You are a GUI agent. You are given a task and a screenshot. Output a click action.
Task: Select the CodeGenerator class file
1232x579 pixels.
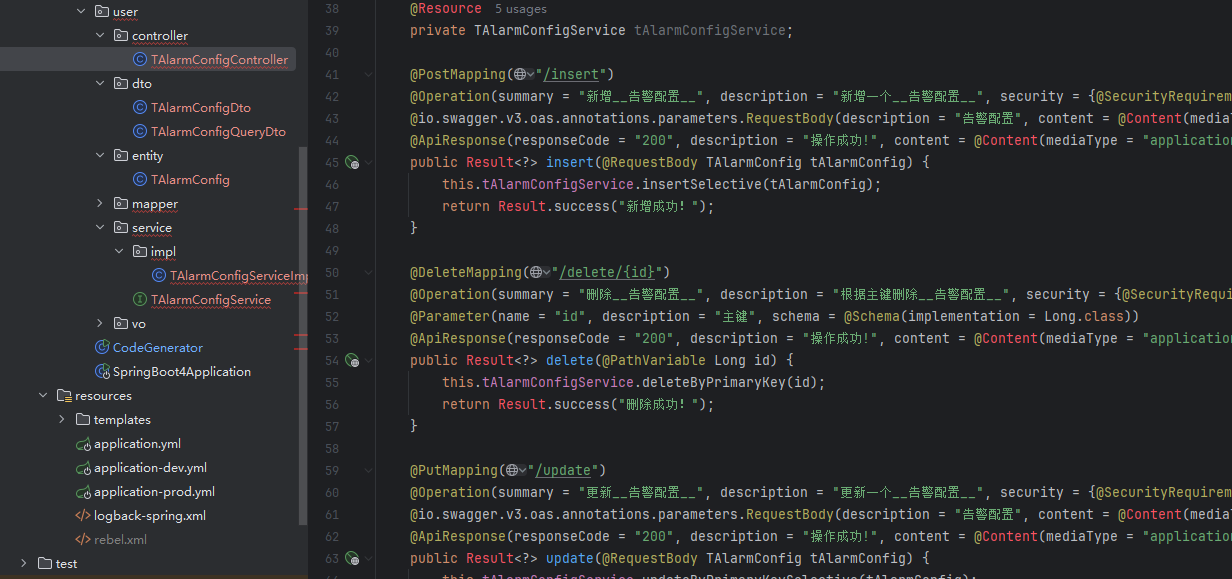point(157,348)
